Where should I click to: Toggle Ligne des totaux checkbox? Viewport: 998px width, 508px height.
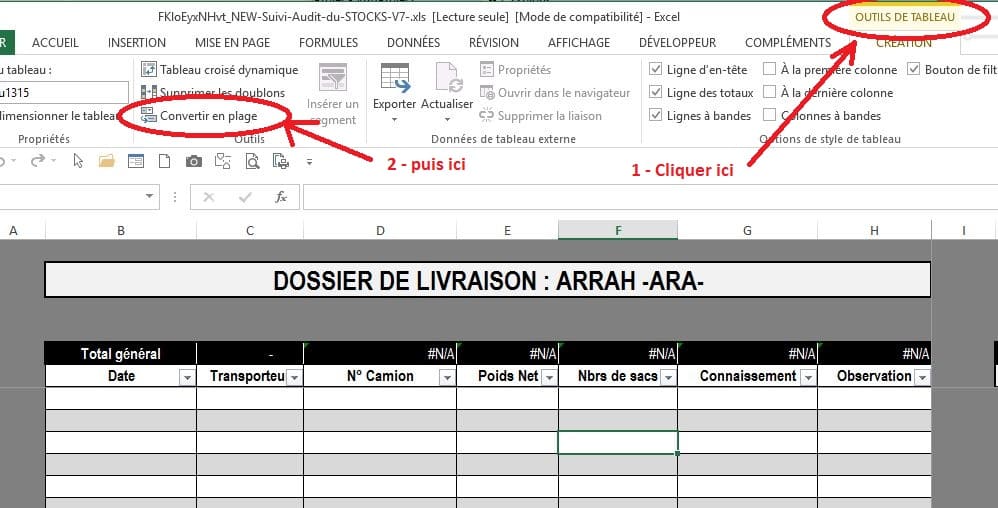point(656,92)
